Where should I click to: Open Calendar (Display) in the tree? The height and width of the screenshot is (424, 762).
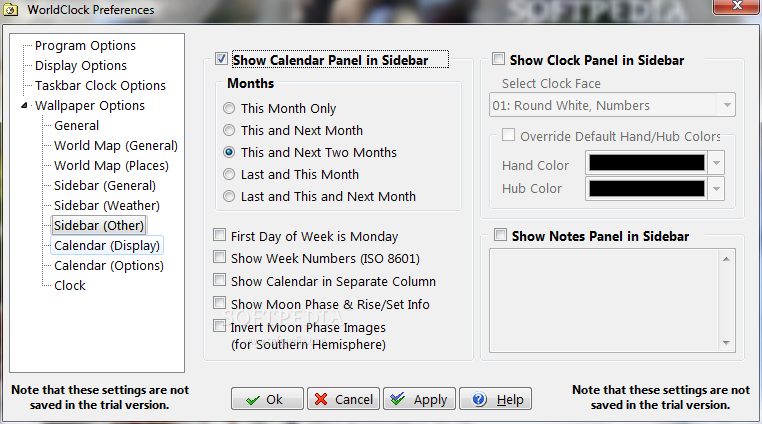point(107,246)
